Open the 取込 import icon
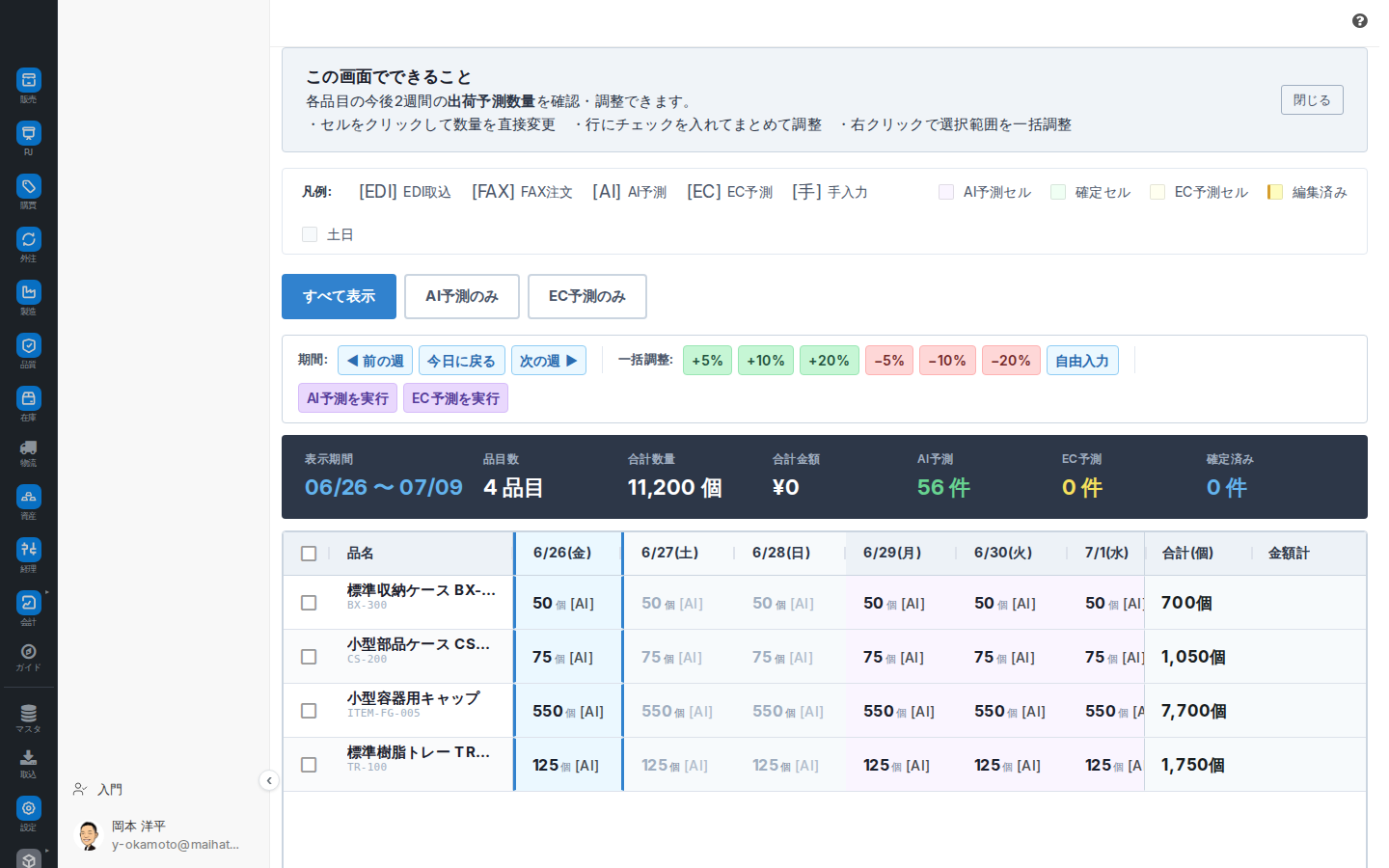This screenshot has height=868, width=1389. click(29, 758)
